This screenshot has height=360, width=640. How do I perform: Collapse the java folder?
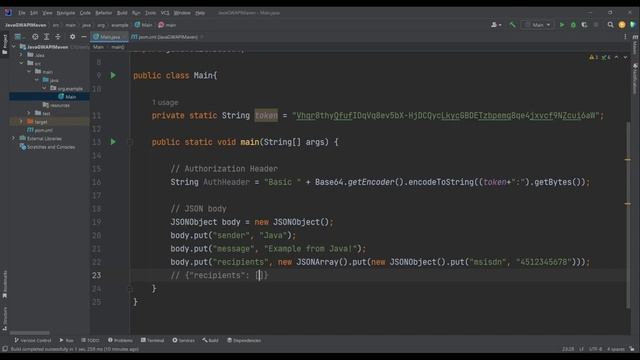(x=37, y=80)
